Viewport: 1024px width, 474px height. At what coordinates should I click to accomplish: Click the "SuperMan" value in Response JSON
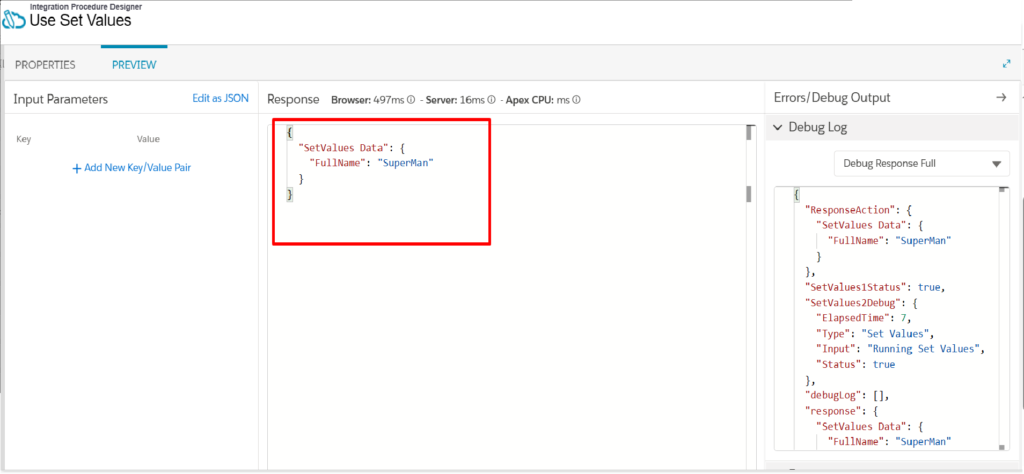(406, 163)
